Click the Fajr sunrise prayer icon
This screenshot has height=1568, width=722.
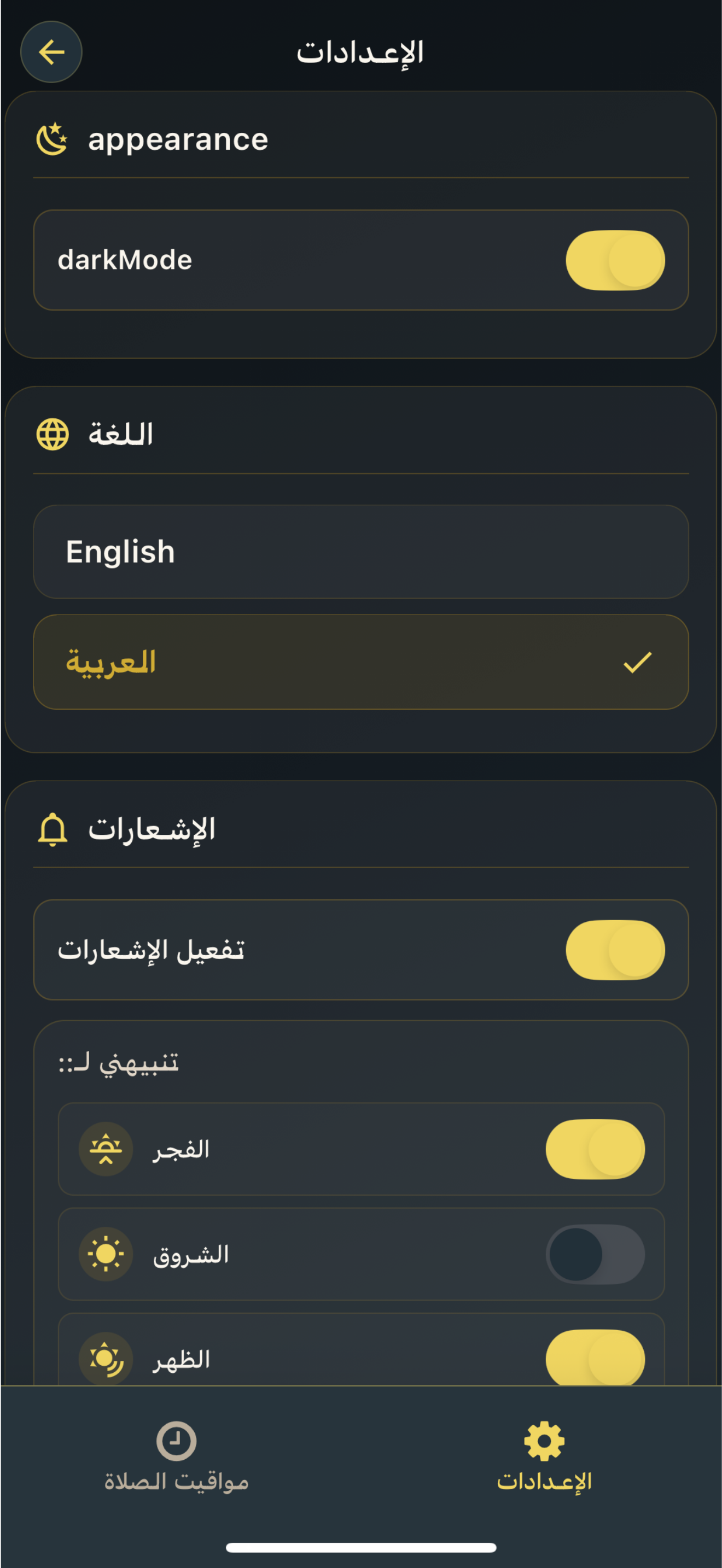(106, 1149)
